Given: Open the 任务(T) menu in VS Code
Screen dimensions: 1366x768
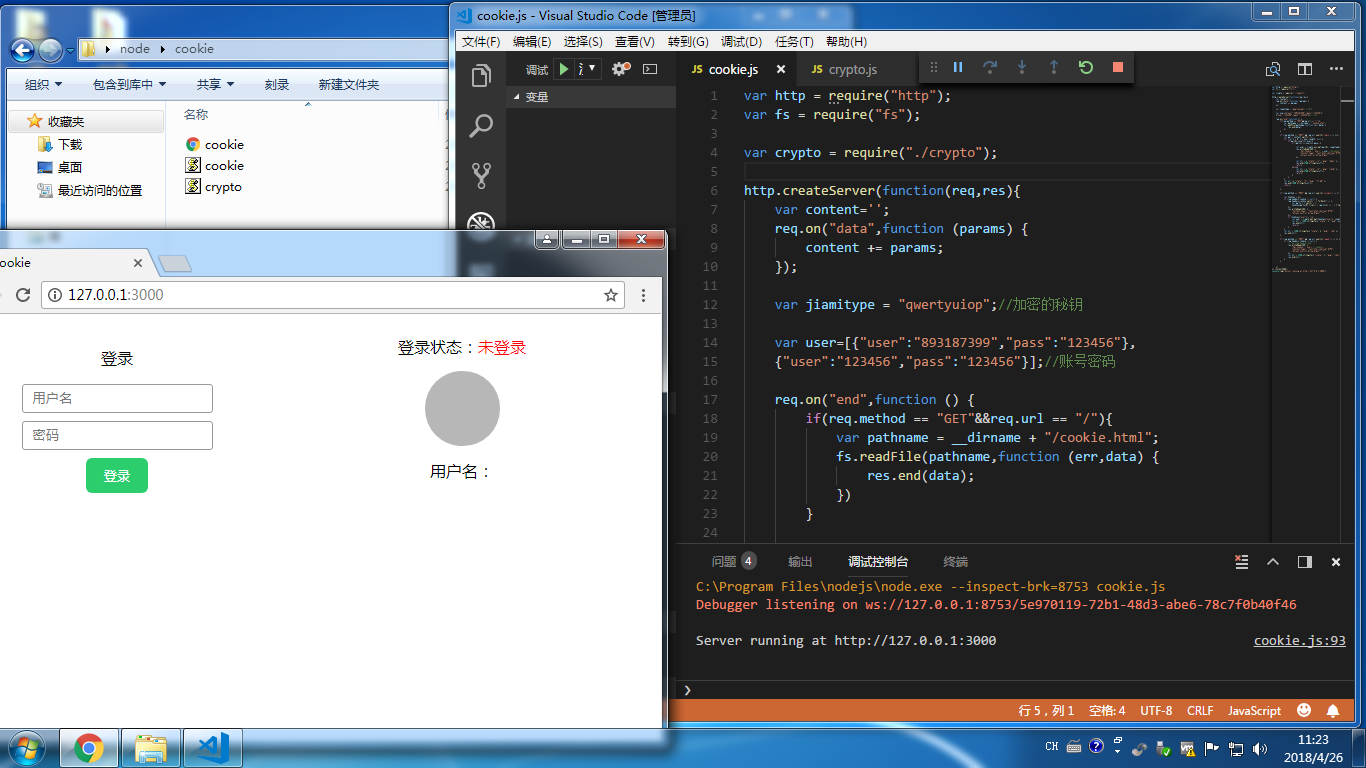Looking at the screenshot, I should click(x=794, y=42).
